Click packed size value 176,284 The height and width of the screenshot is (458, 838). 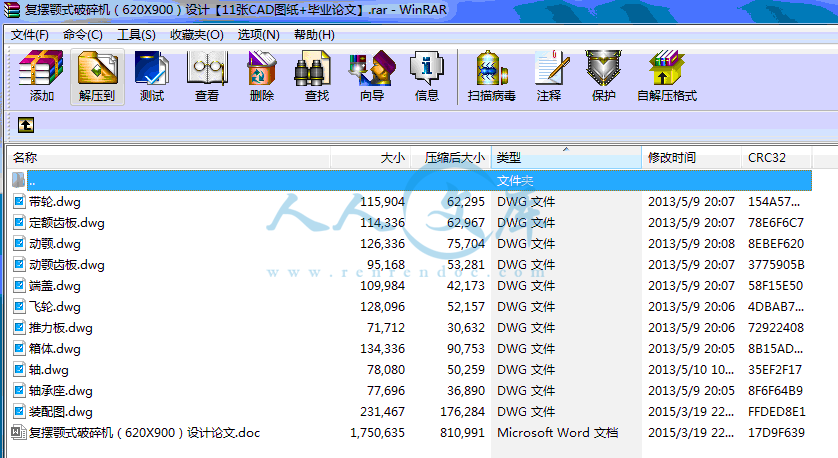[x=462, y=412]
